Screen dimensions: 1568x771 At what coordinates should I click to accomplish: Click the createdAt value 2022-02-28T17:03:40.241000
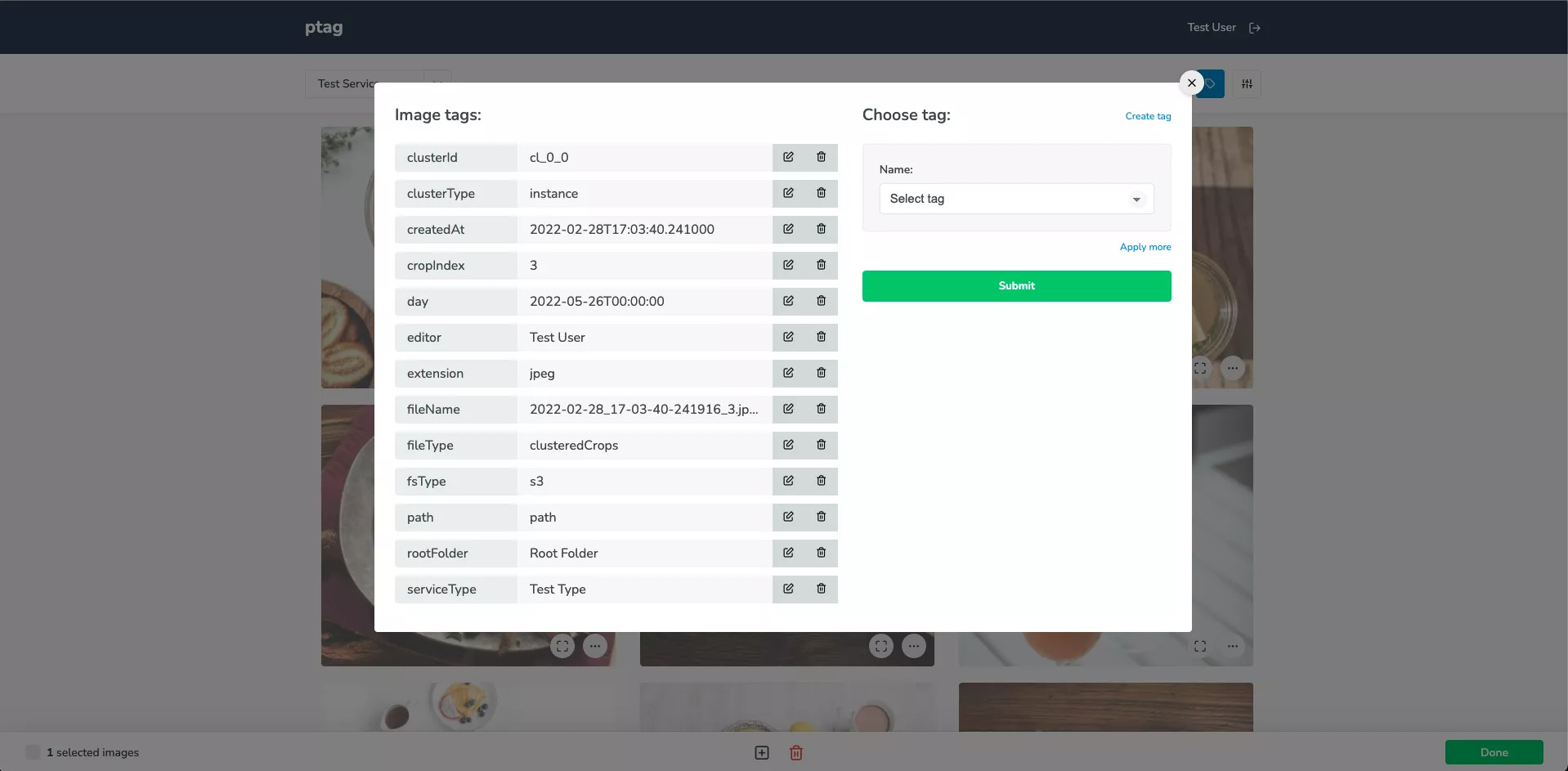622,229
